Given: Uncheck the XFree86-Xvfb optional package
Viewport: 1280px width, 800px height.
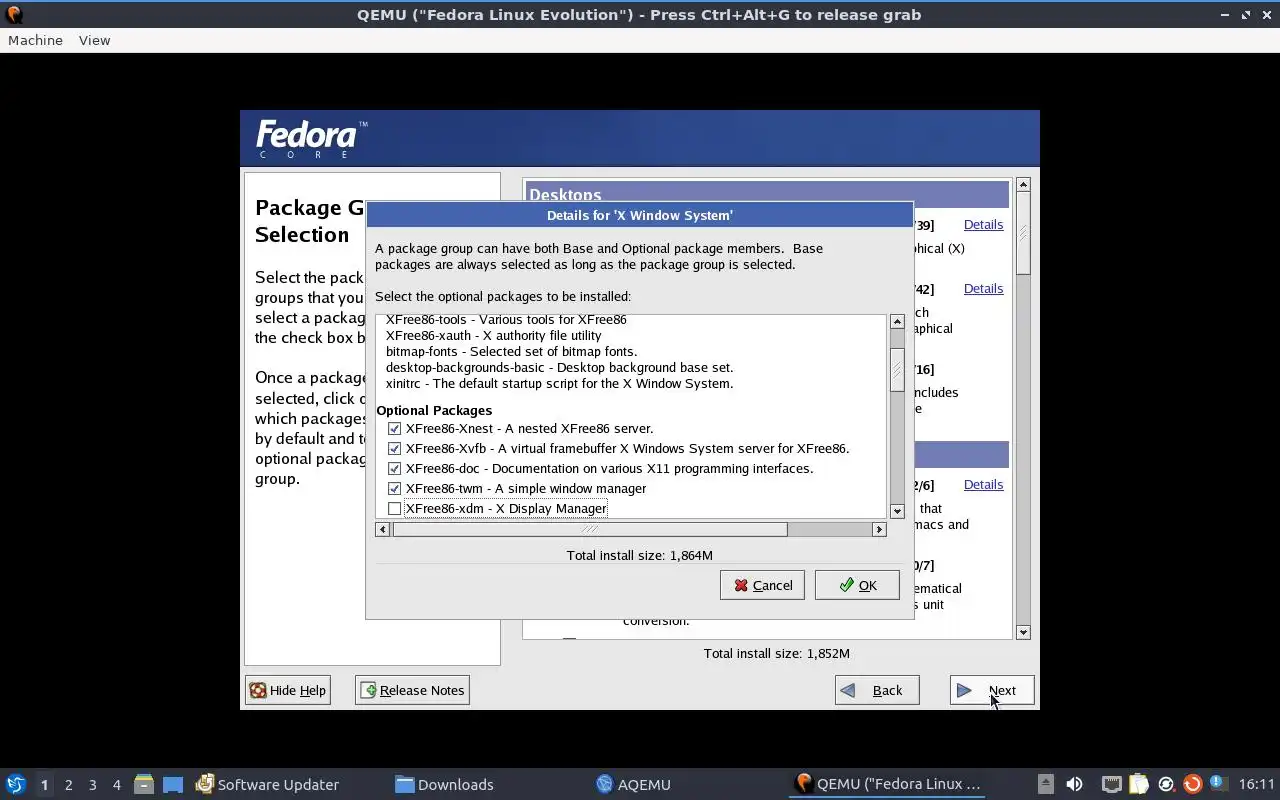Looking at the screenshot, I should (394, 448).
